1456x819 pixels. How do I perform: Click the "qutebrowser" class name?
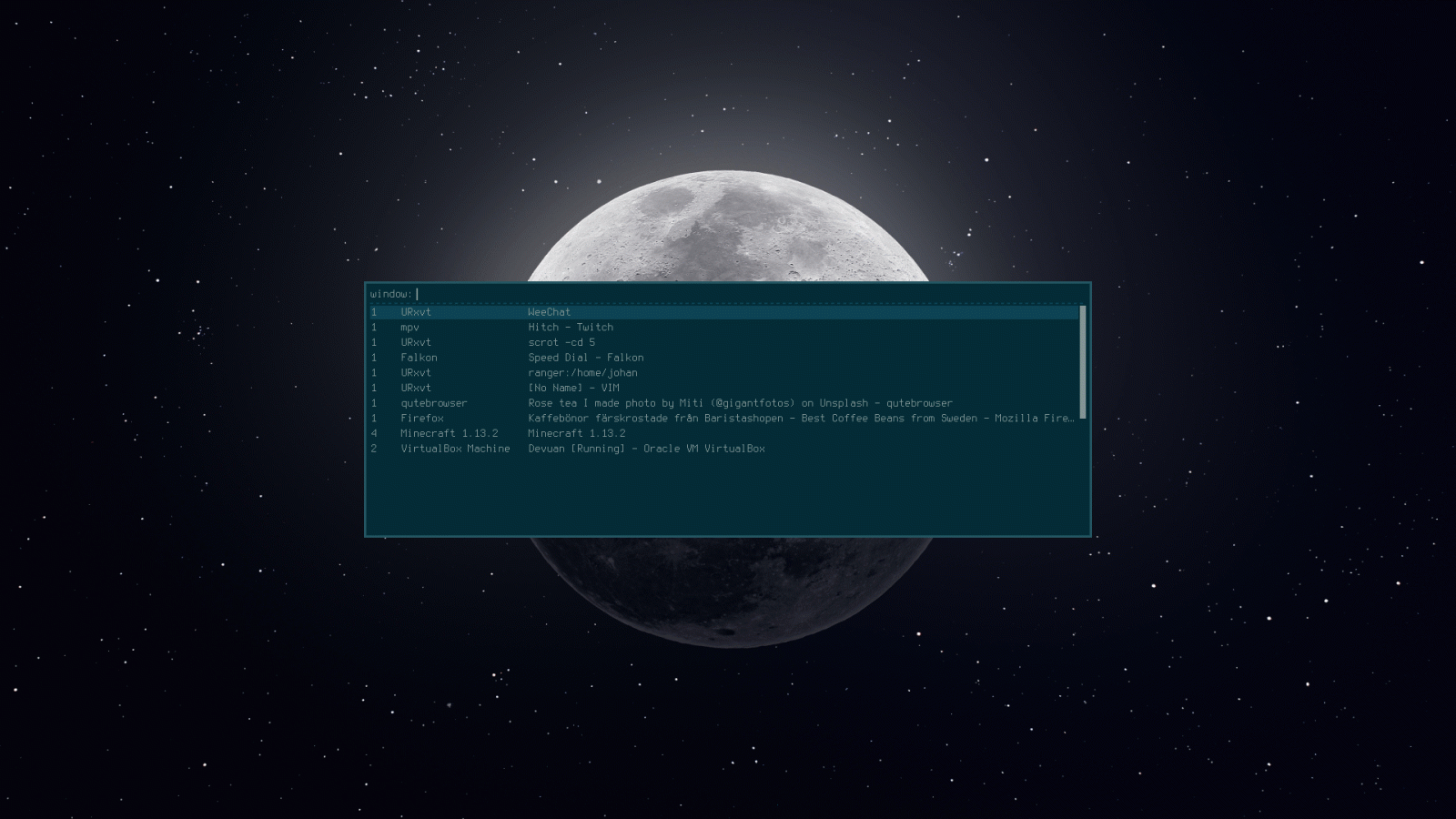434,403
